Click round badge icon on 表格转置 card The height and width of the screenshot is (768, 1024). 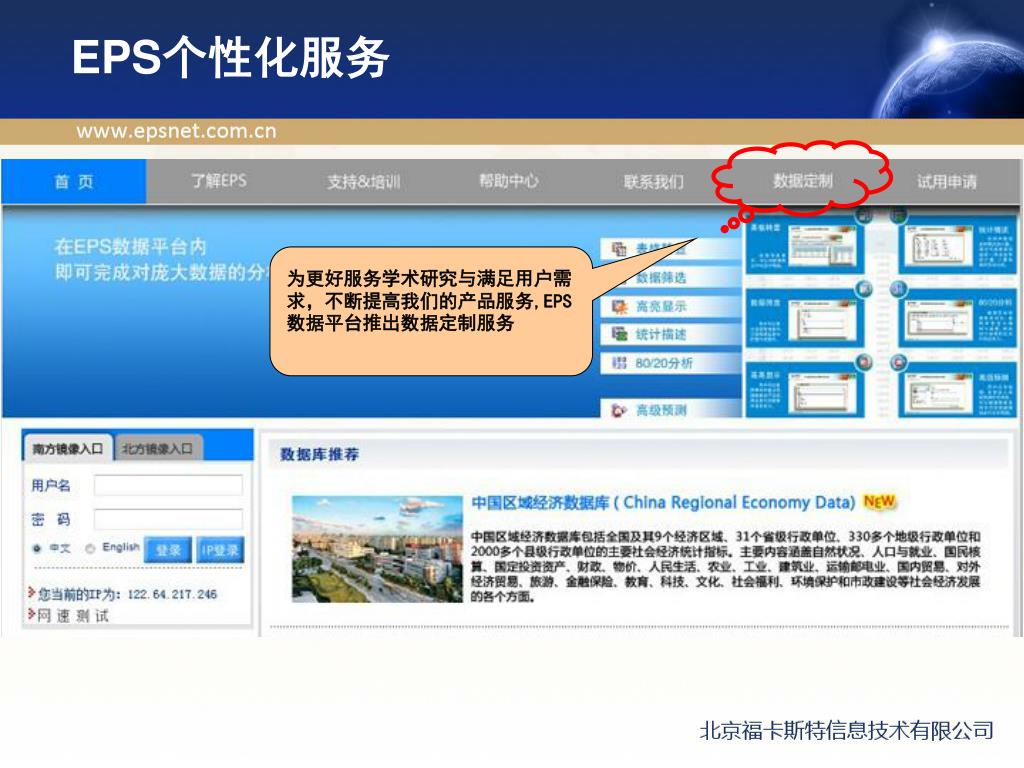tap(865, 215)
